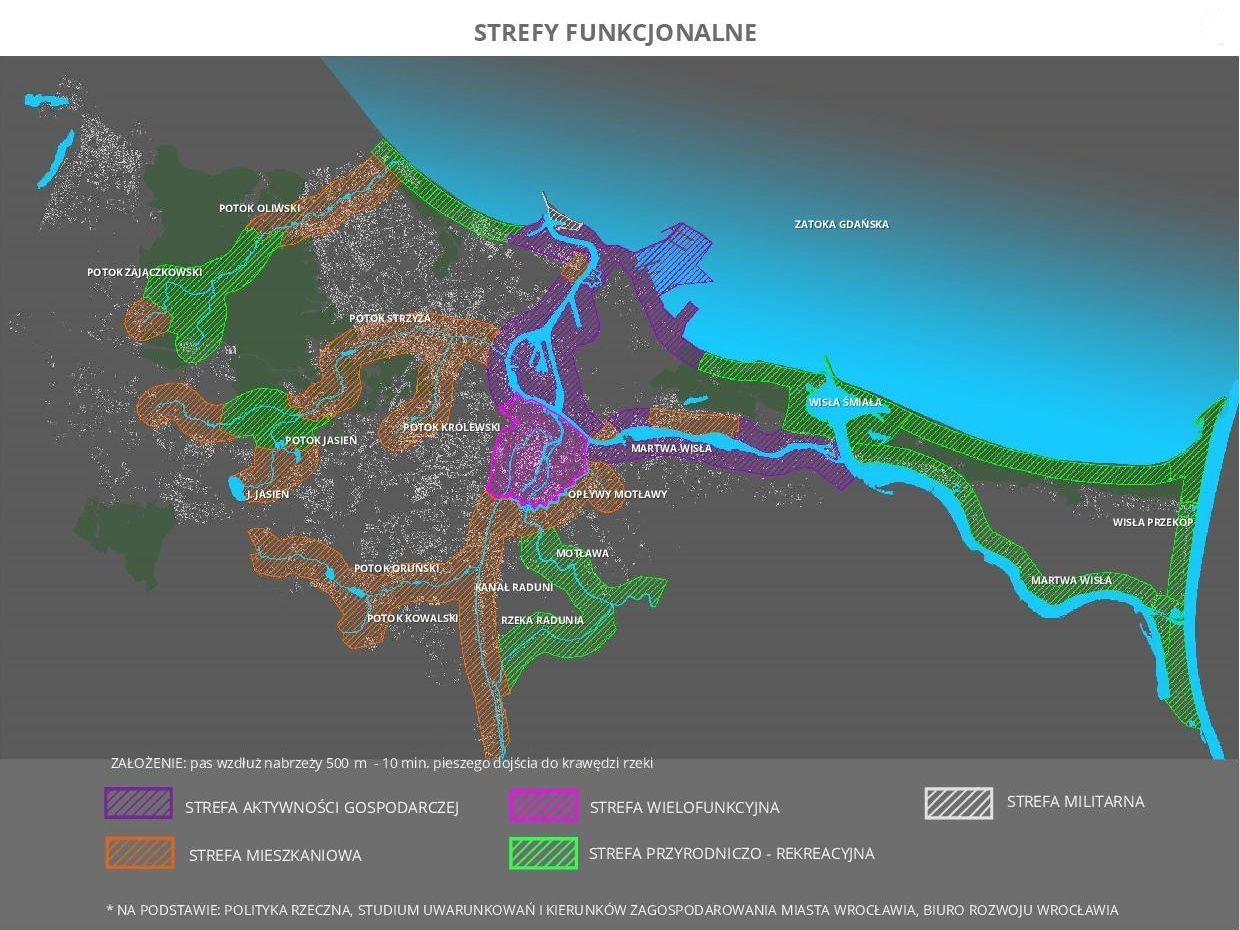The width and height of the screenshot is (1240, 930).
Task: Click the Wisła Przekop label
Action: point(1153,522)
